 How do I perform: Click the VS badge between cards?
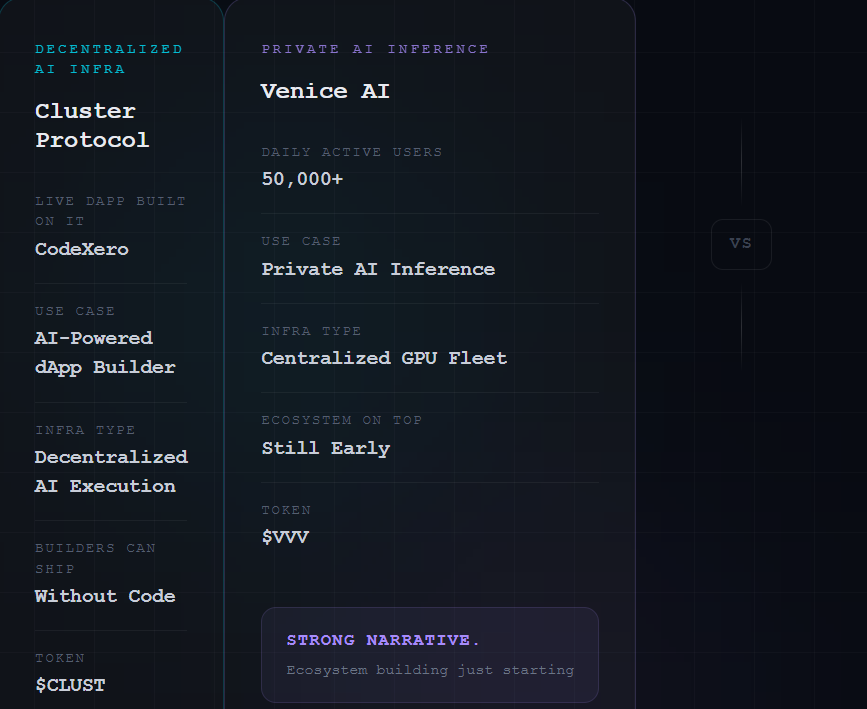point(741,244)
